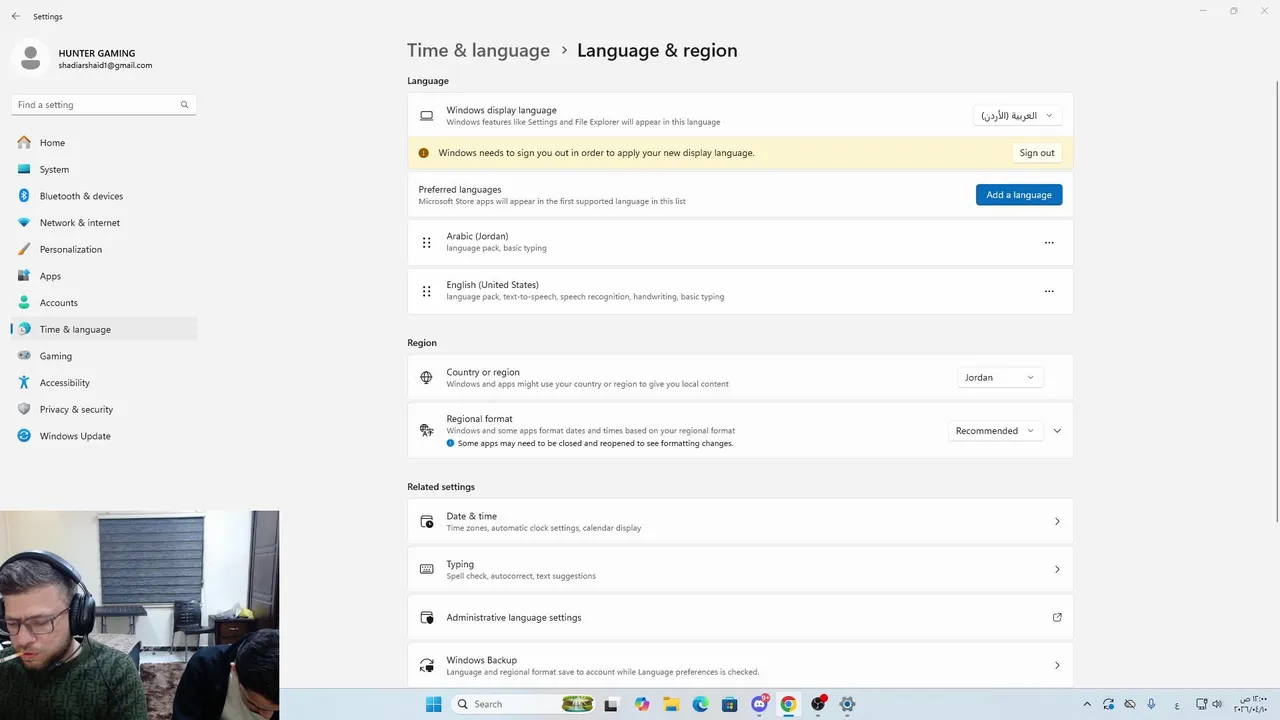Screen dimensions: 1280x720
Task: Click the Windows Backup icon
Action: point(426,665)
